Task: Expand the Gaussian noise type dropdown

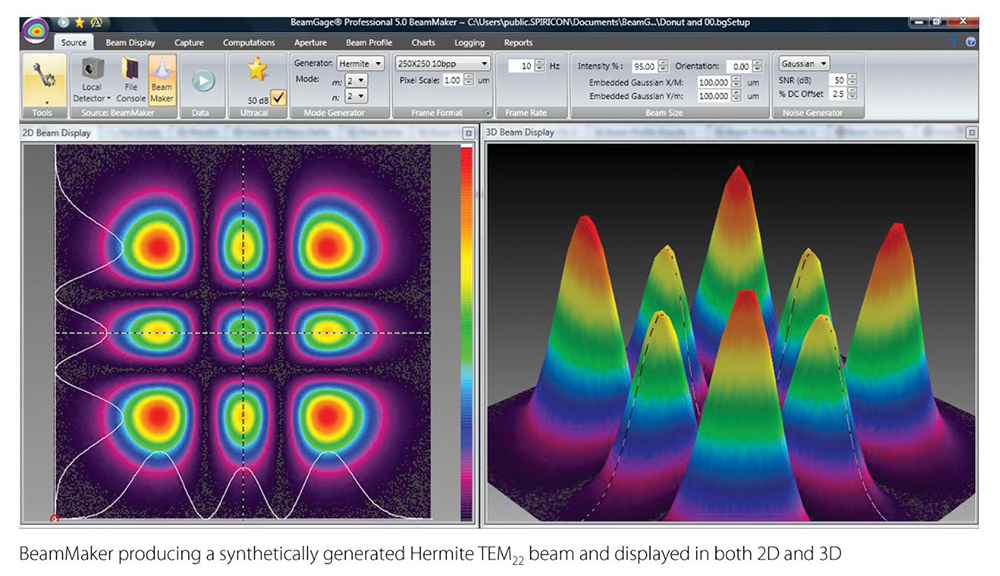Action: point(804,64)
